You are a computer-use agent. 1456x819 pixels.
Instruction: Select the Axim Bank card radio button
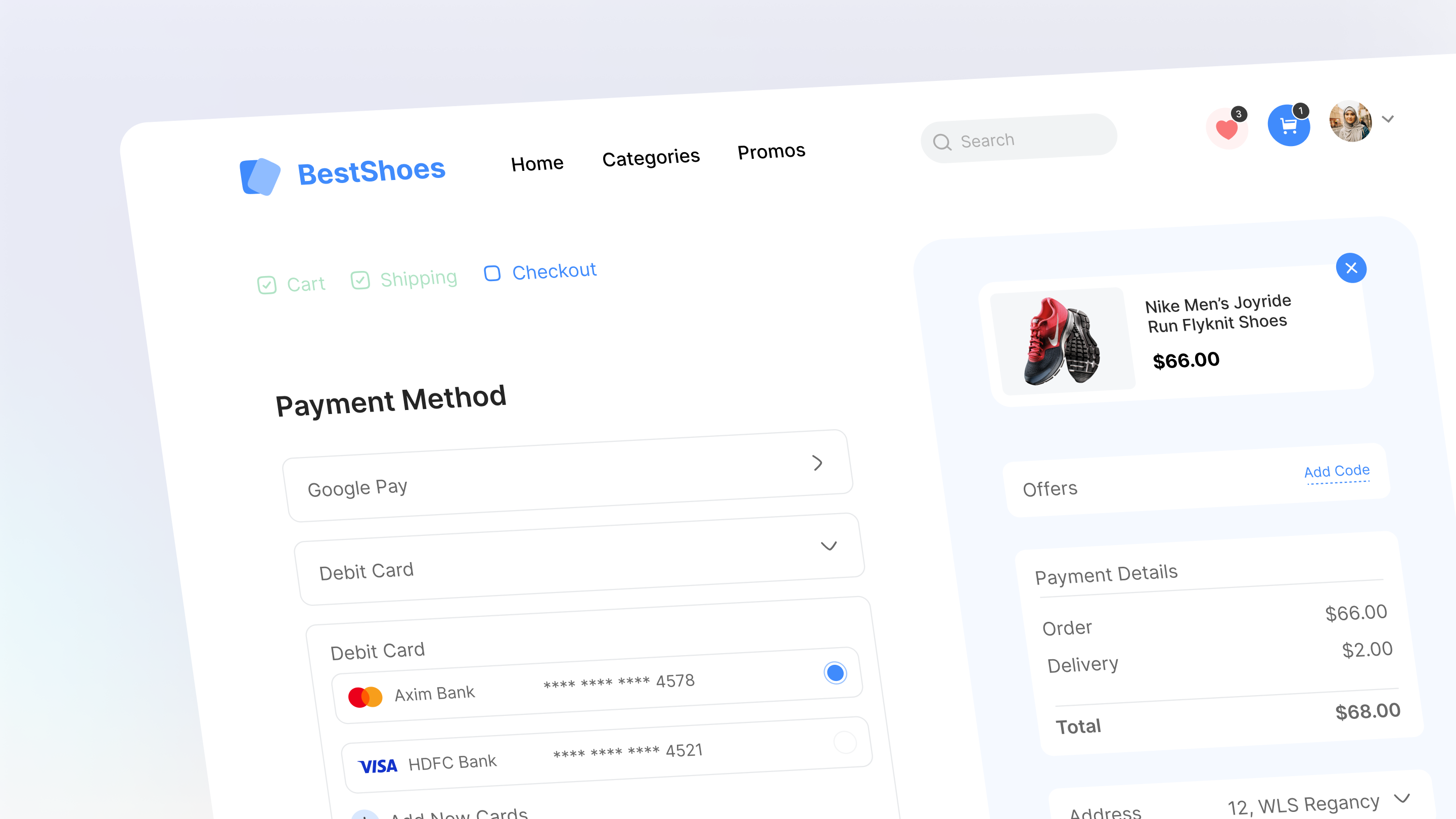(x=835, y=672)
